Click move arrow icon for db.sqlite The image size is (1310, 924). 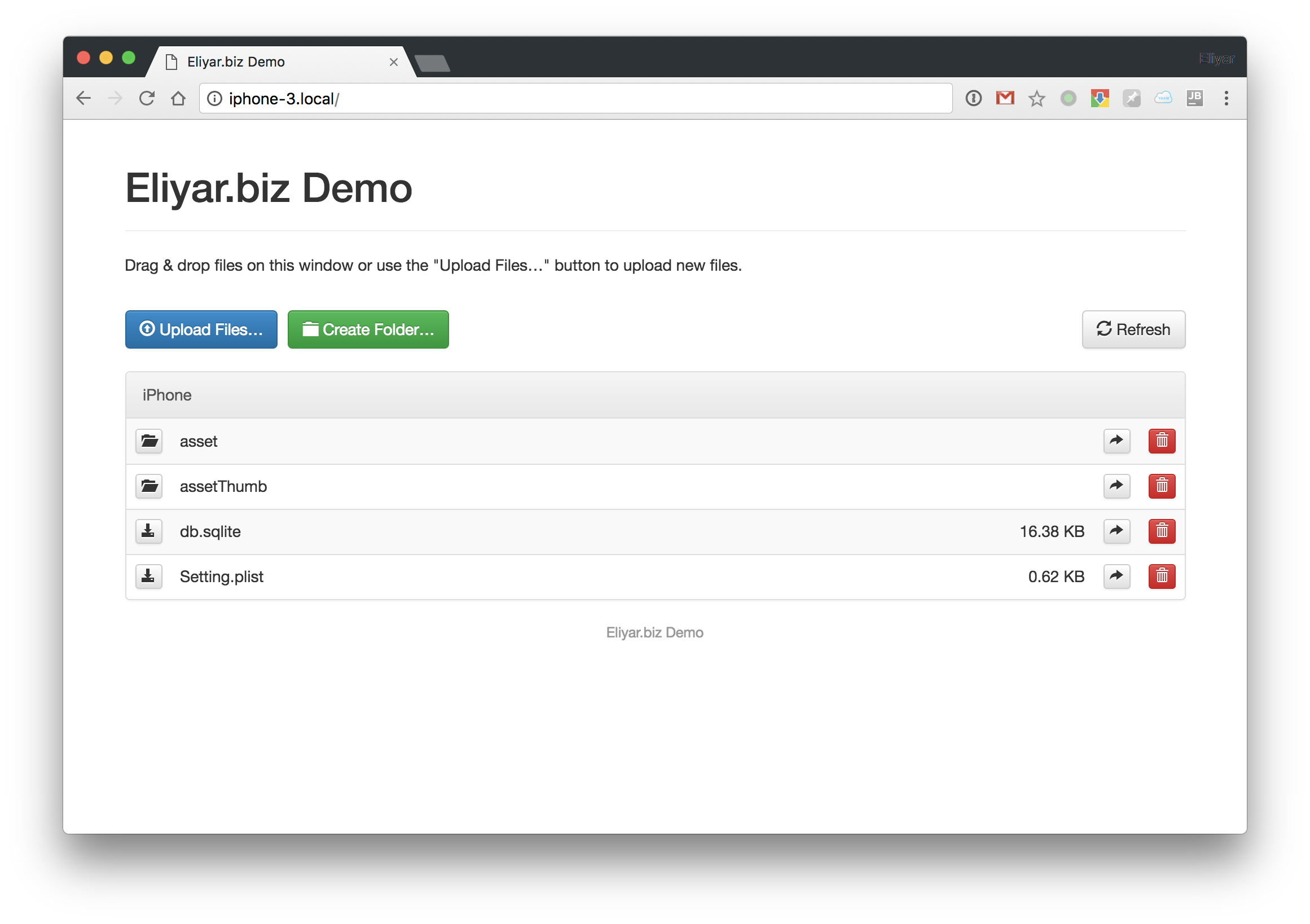pos(1116,531)
